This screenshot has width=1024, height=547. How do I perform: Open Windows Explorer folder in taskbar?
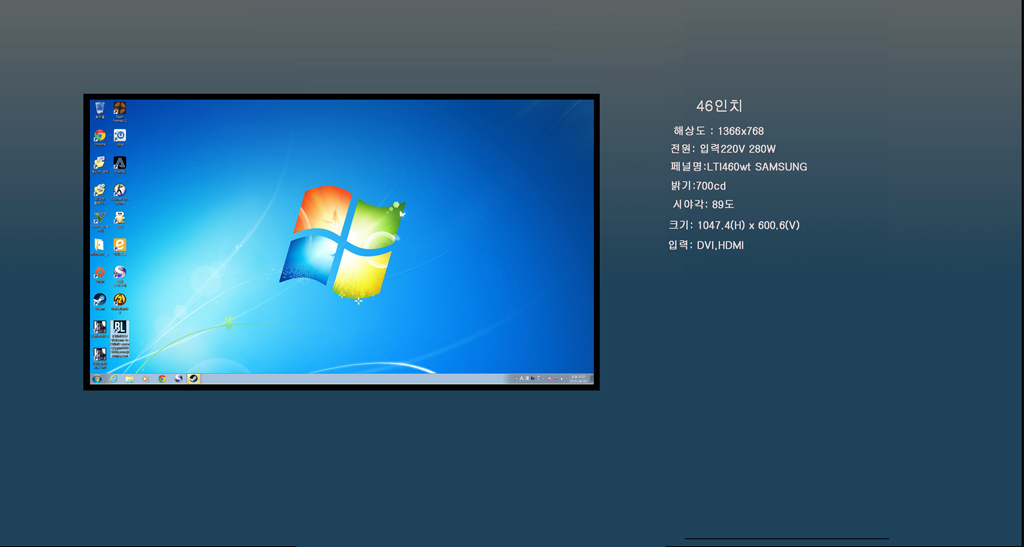pos(129,379)
